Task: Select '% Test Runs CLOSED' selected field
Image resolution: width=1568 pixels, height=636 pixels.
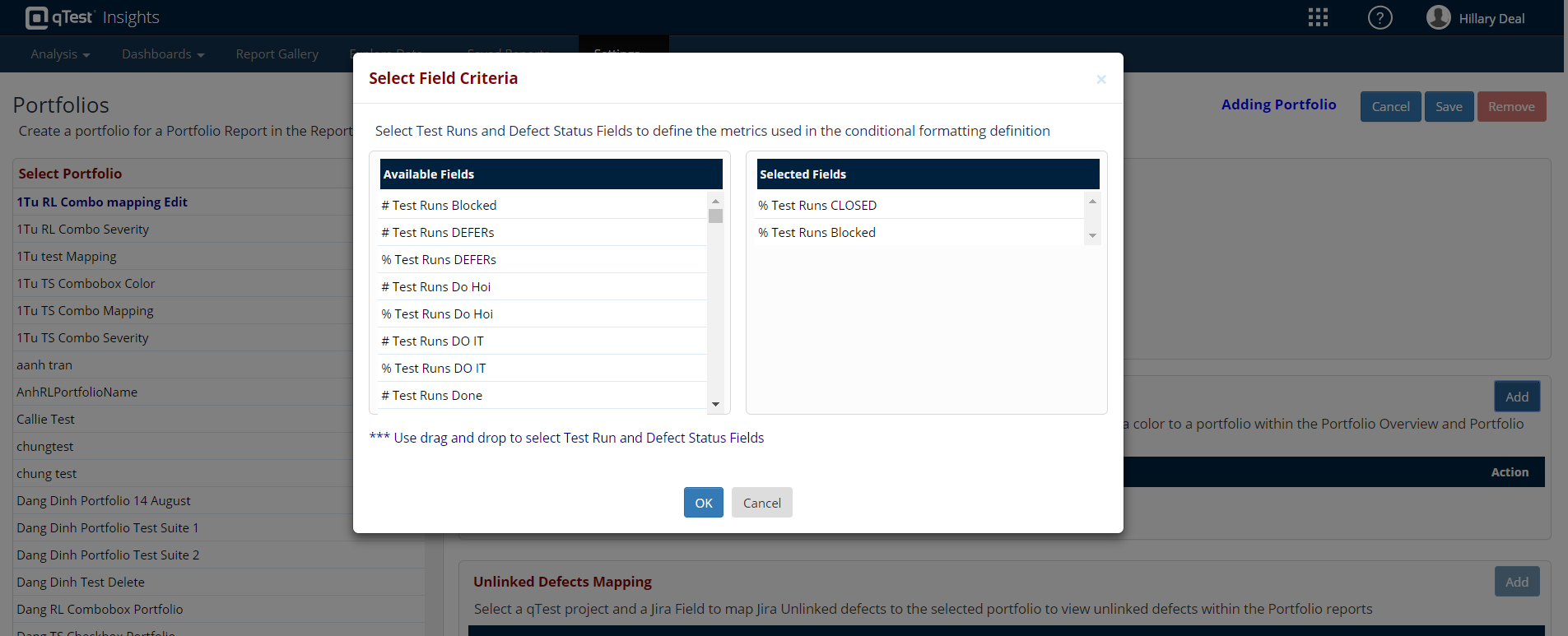Action: (817, 206)
